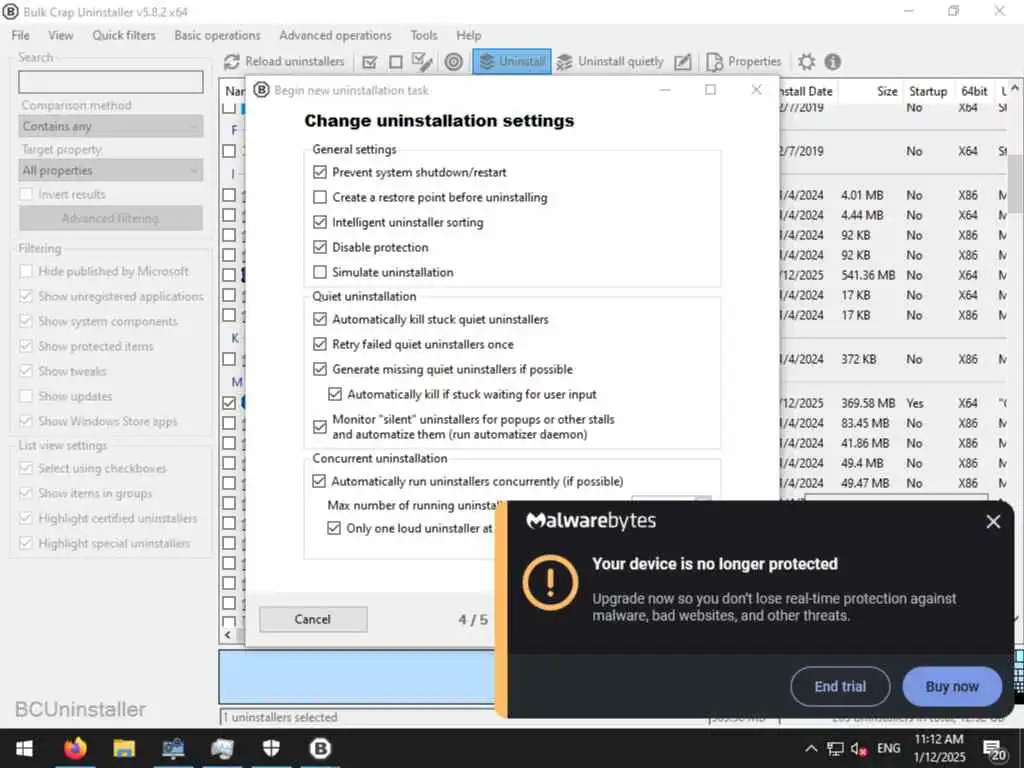The image size is (1024, 768).
Task: Enable Simulate uninstallation checkbox
Action: pos(320,272)
